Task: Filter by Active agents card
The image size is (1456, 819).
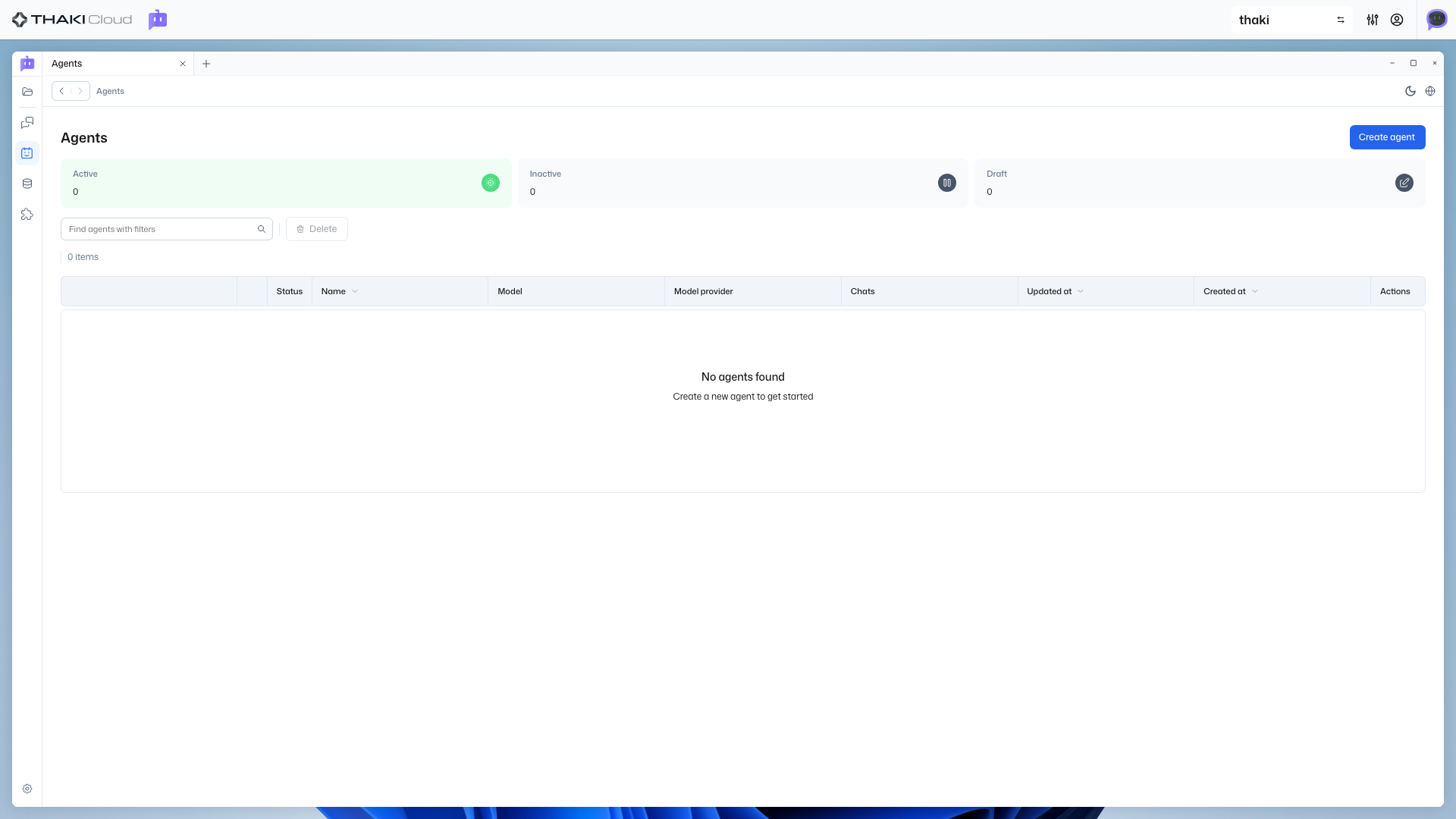Action: coord(286,183)
